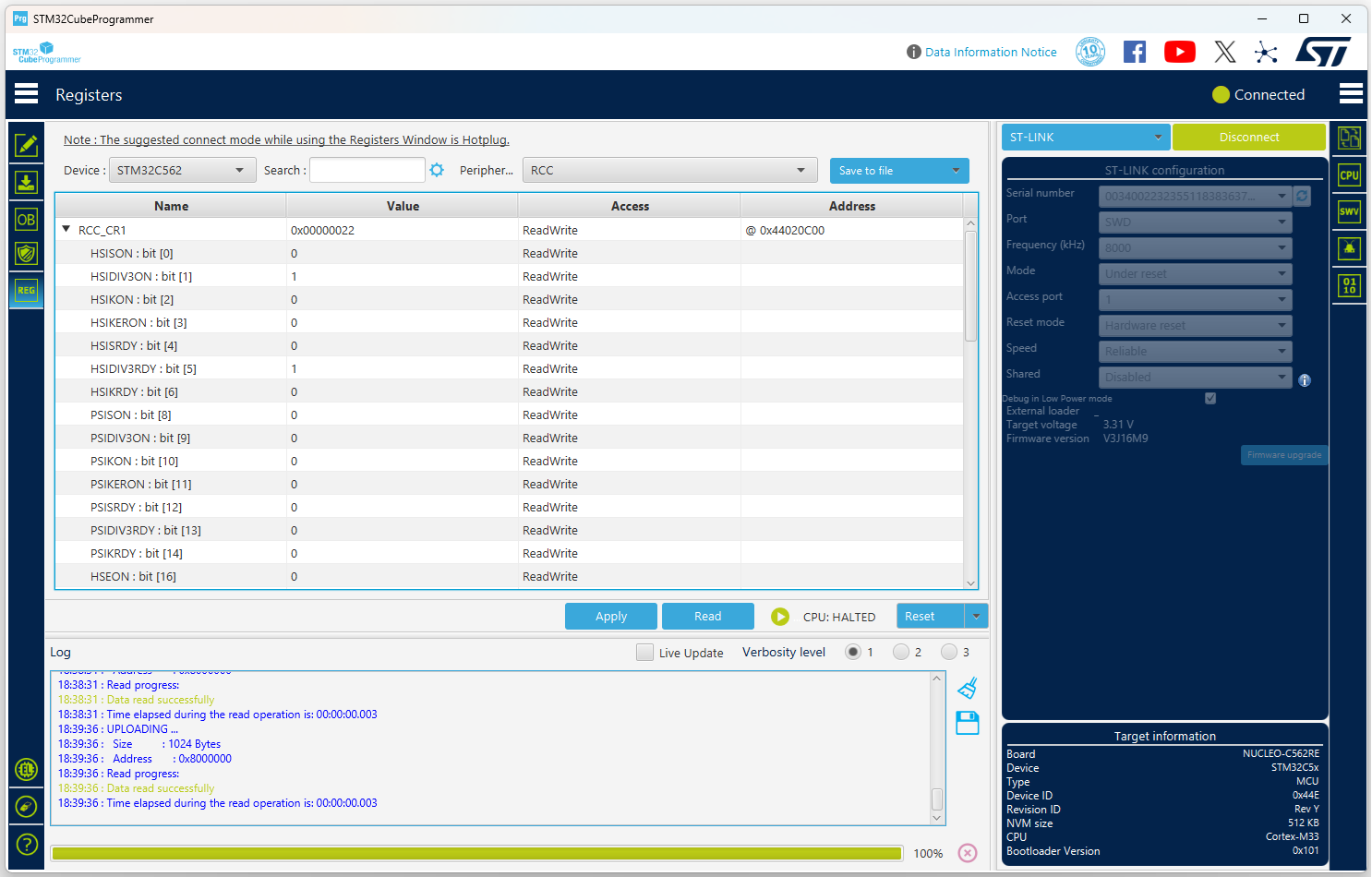The height and width of the screenshot is (877, 1372).
Task: Toggle Debug in Low Power mode checkbox
Action: point(1210,398)
